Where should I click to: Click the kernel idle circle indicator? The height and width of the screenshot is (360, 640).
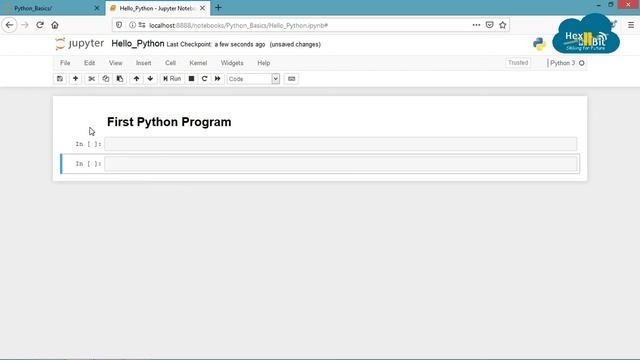[582, 63]
